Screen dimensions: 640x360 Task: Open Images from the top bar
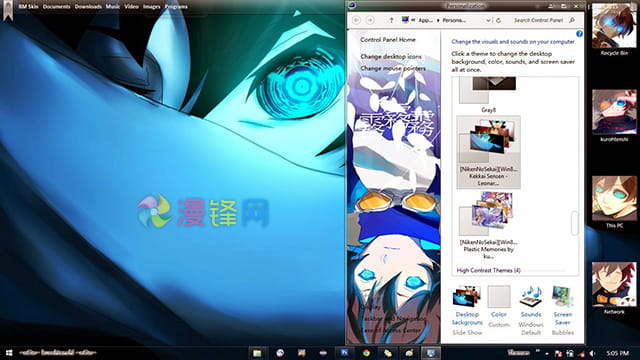point(151,7)
